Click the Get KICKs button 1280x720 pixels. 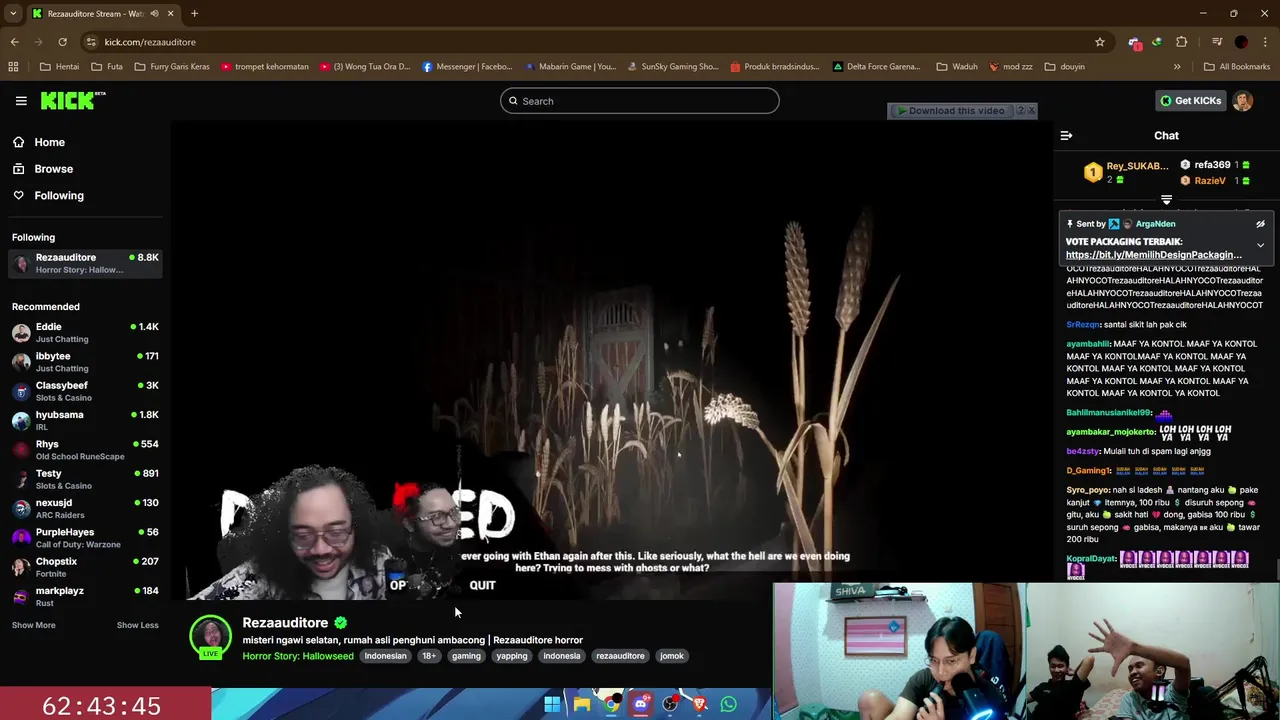click(x=1191, y=101)
